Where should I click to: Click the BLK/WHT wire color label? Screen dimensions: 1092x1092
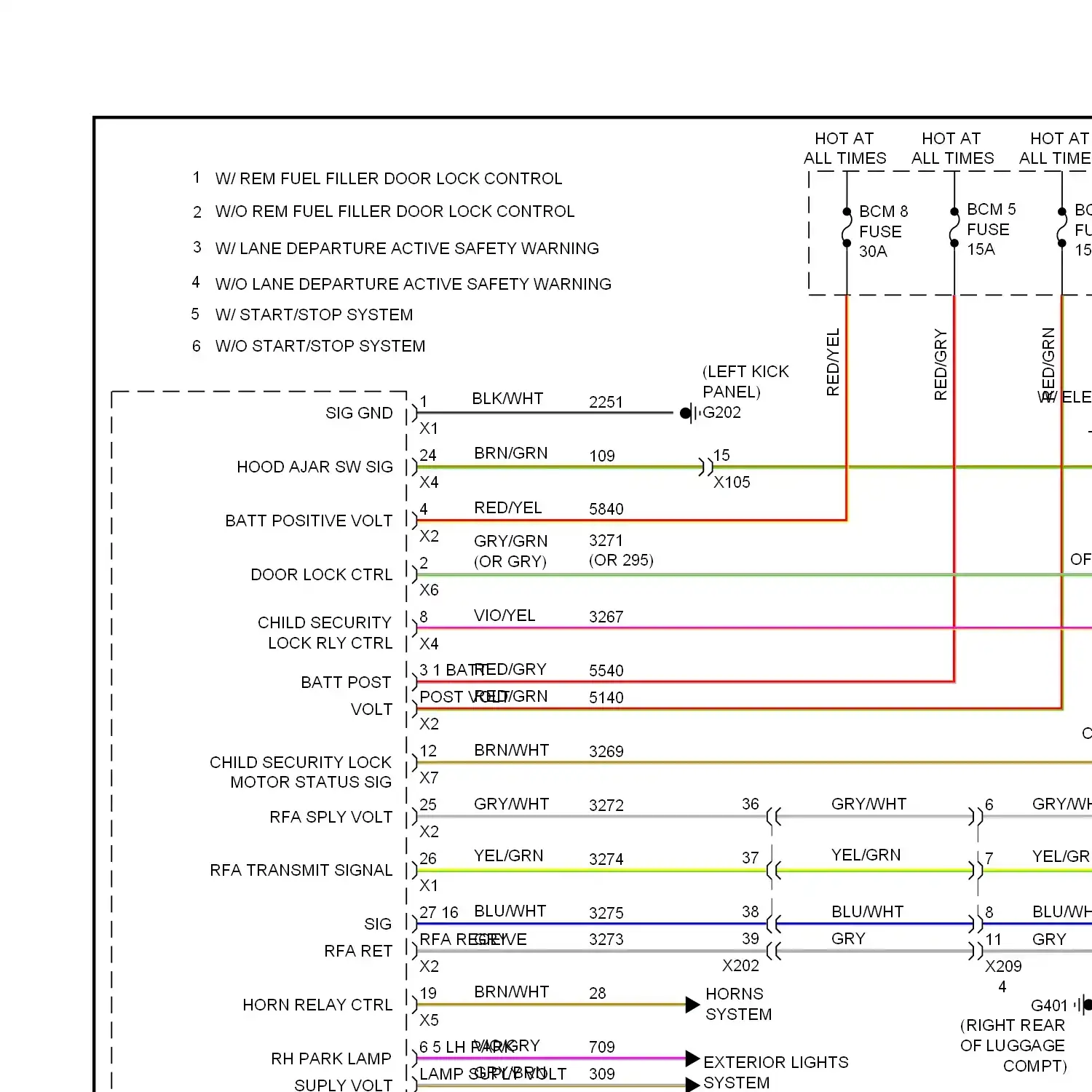507,398
